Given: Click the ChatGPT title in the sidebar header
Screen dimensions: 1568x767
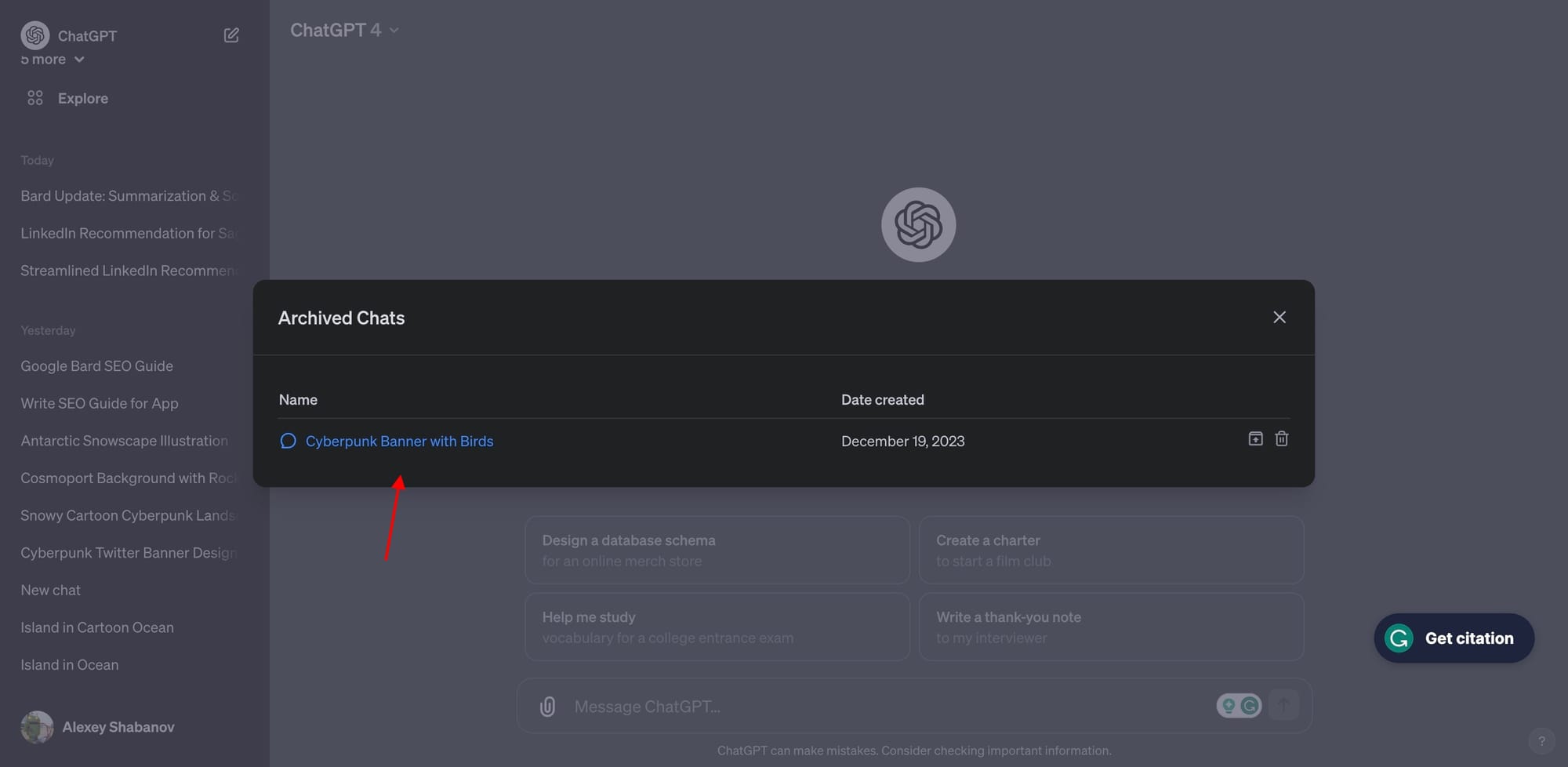Looking at the screenshot, I should (x=87, y=36).
